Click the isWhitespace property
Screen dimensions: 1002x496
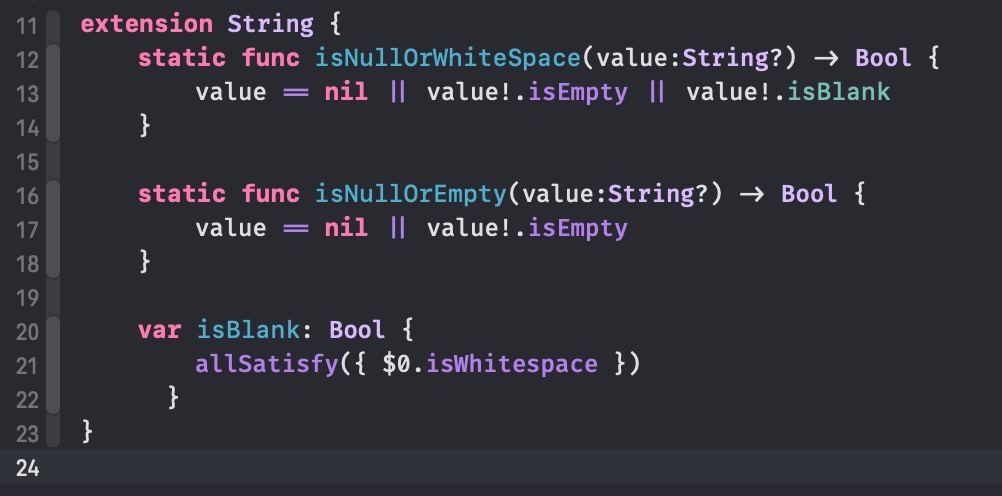(x=512, y=364)
